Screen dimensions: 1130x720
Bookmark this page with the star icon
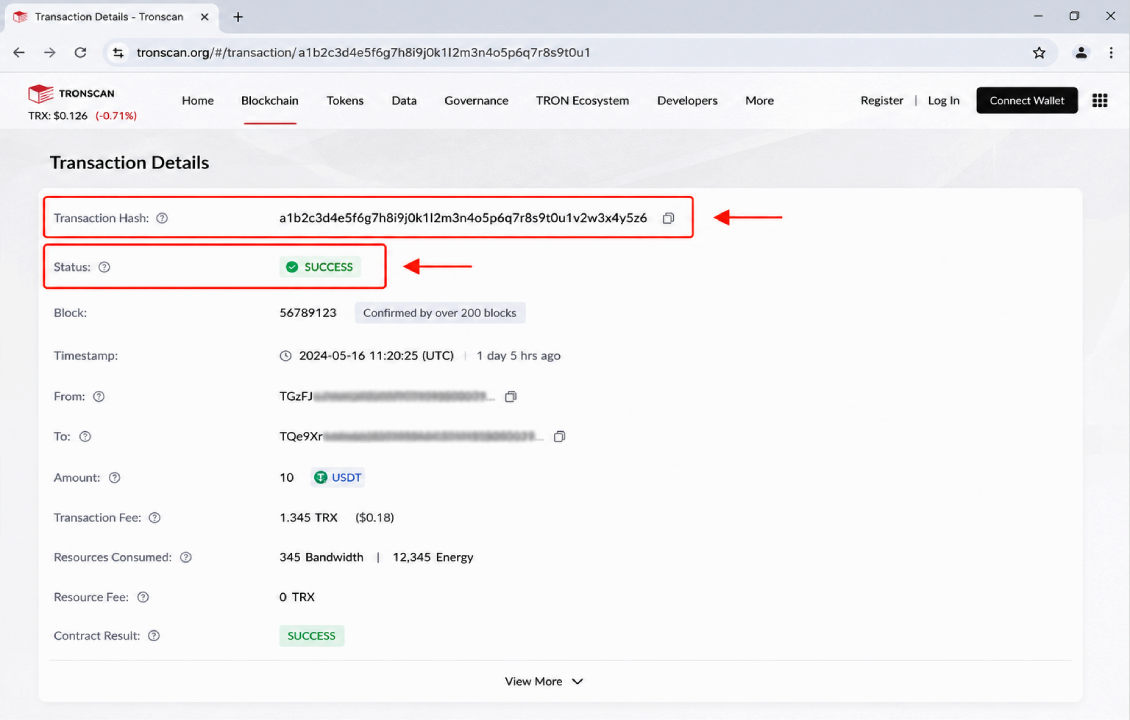tap(1038, 53)
